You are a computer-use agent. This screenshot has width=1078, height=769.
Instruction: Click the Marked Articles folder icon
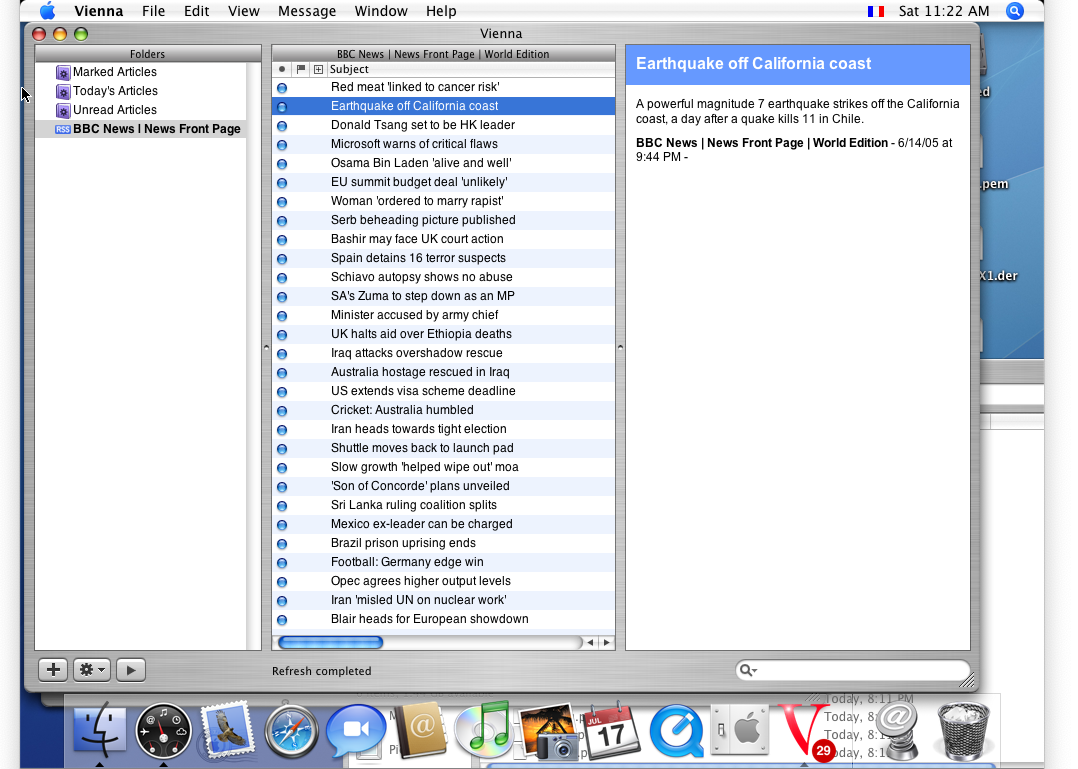63,72
